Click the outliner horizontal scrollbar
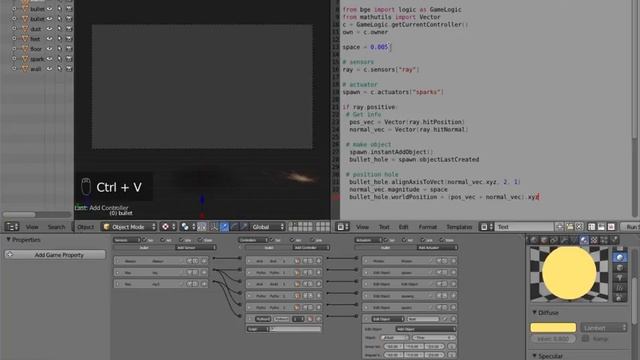Viewport: 640px width, 360px height. click(x=19, y=214)
